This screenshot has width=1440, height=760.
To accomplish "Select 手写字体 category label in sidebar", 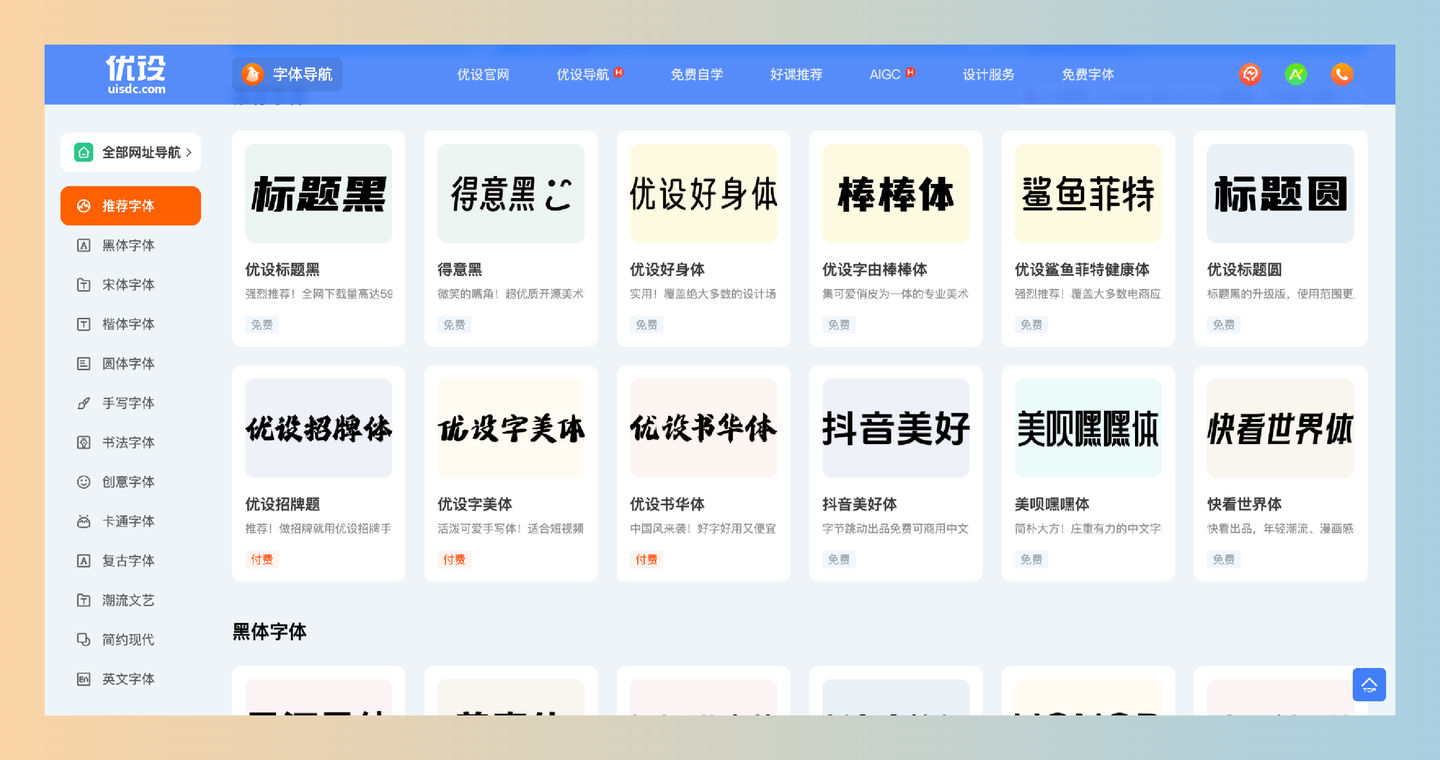I will click(128, 403).
